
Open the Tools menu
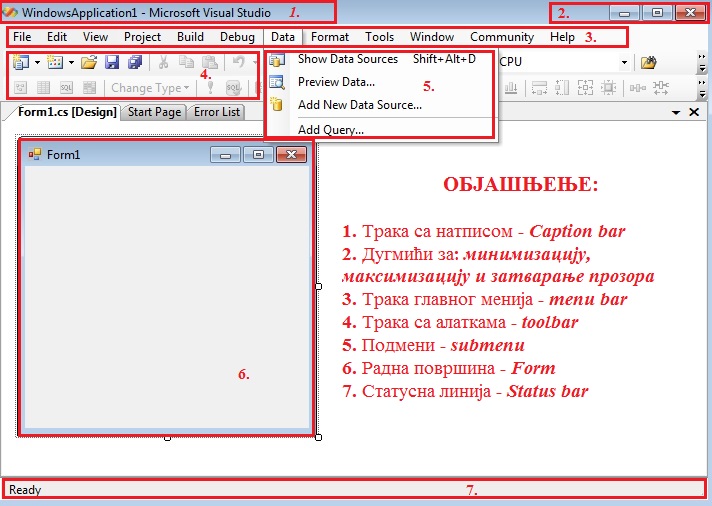[x=380, y=37]
